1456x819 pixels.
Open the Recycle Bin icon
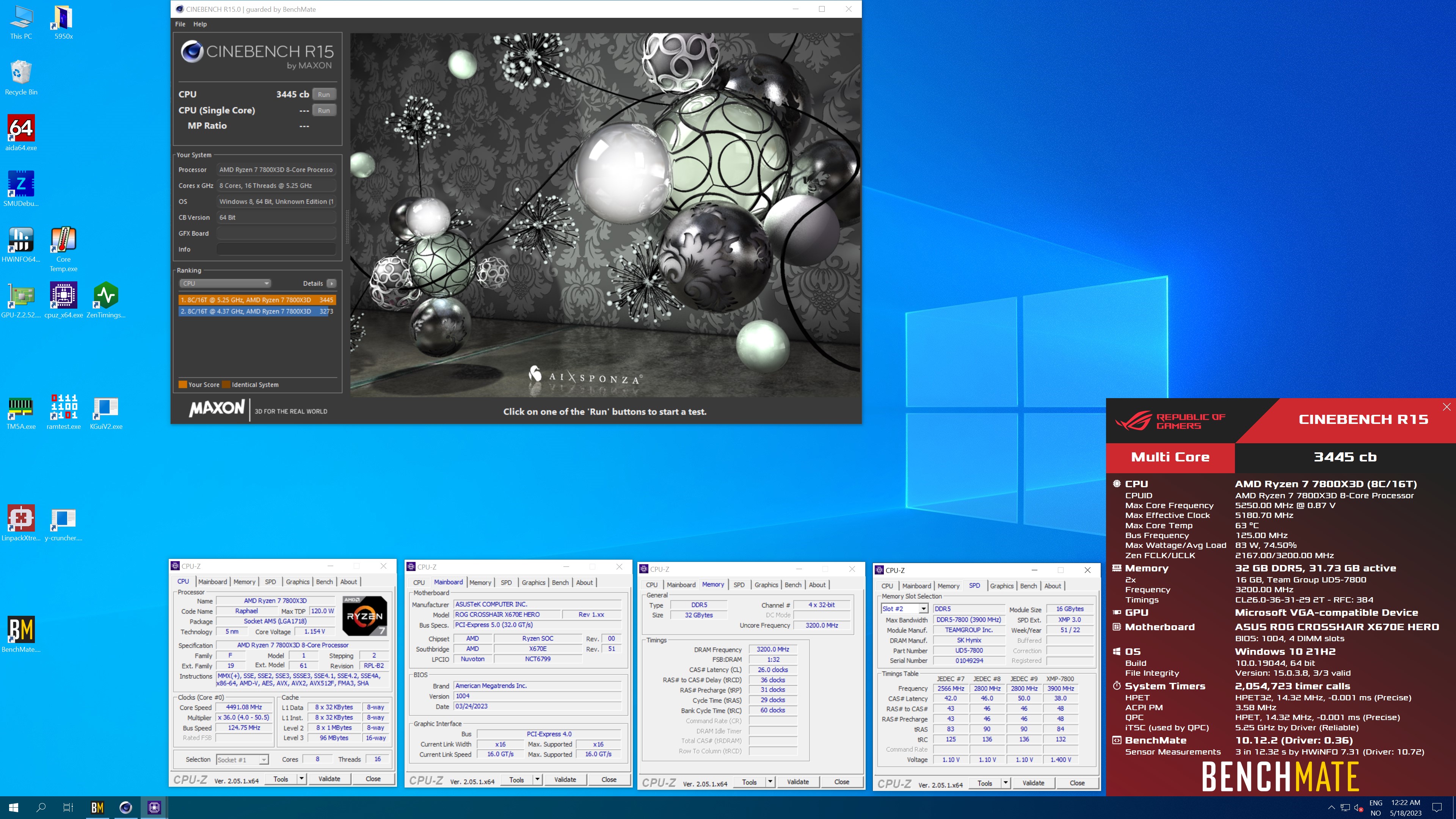point(21,77)
